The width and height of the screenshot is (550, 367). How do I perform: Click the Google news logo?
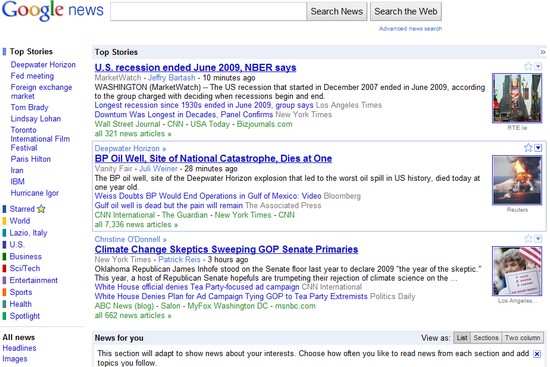tap(53, 11)
